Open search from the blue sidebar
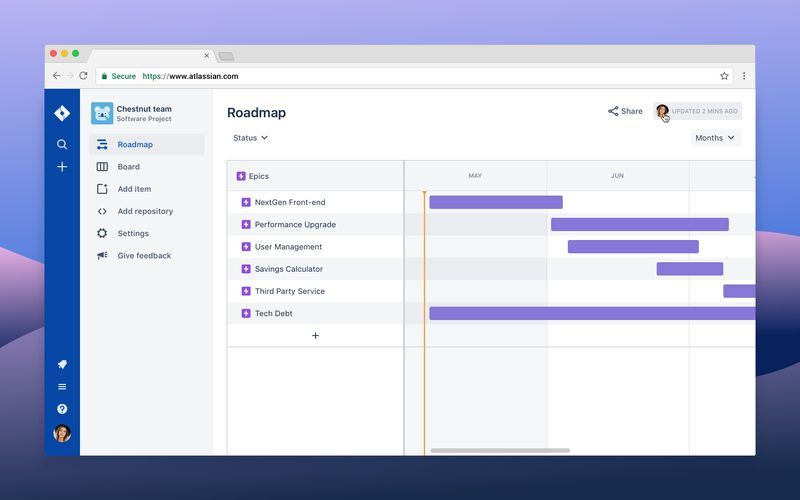 [62, 144]
